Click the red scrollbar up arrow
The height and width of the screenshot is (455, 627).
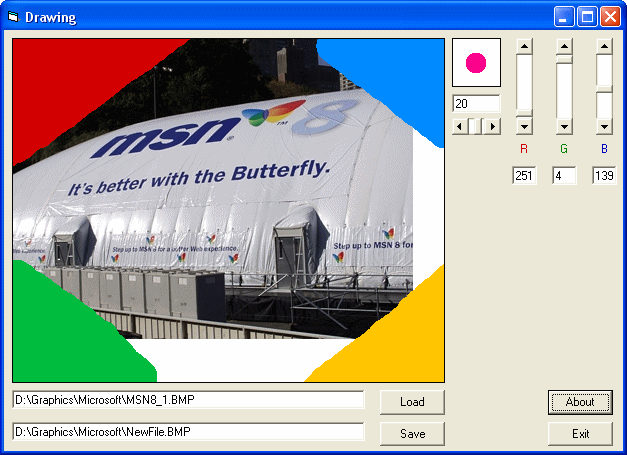pyautogui.click(x=524, y=46)
